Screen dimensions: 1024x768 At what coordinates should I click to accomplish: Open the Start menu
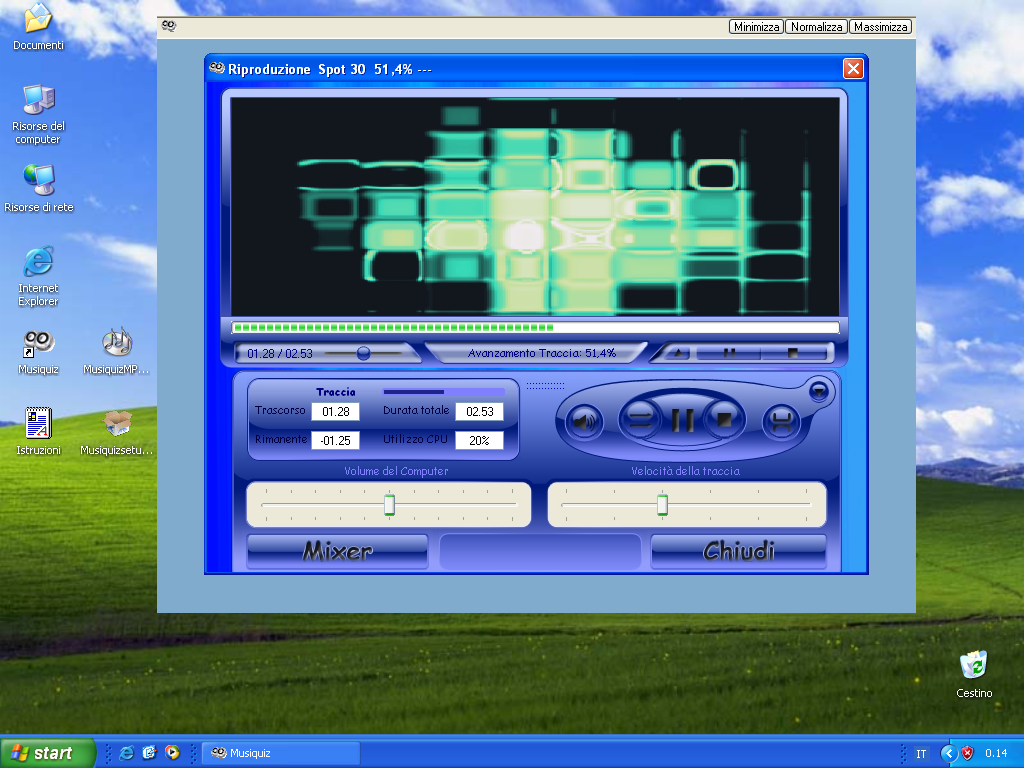[47, 753]
